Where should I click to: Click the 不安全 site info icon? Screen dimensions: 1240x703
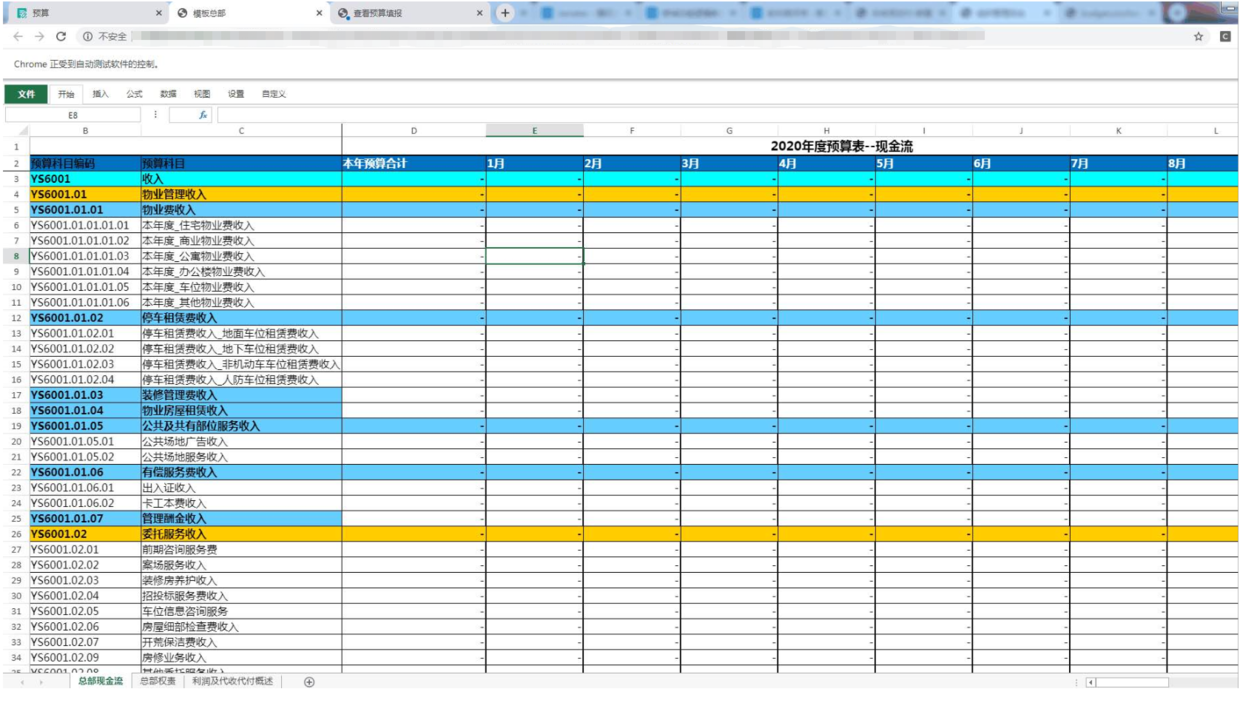(88, 36)
